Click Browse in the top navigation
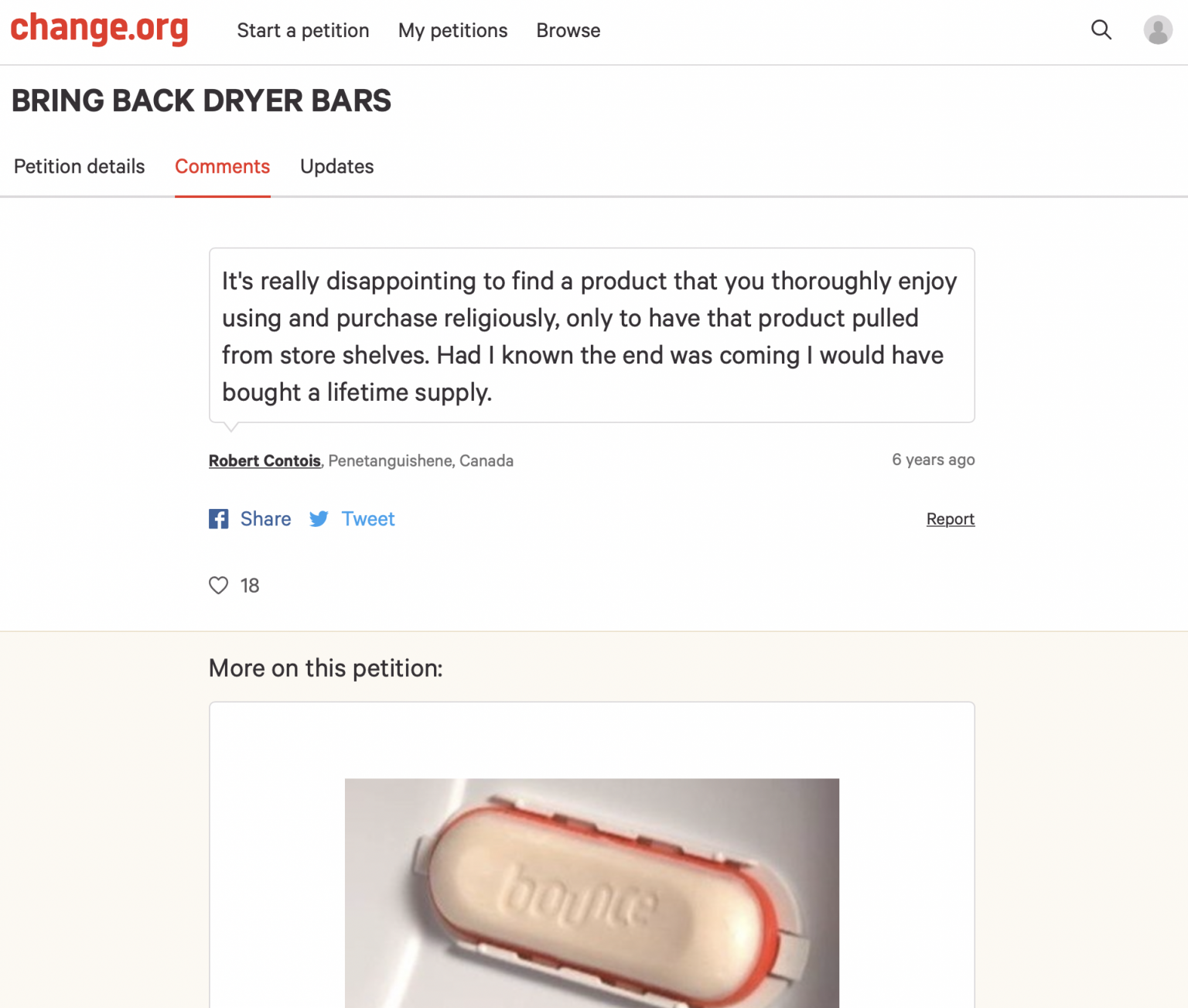 (x=568, y=30)
